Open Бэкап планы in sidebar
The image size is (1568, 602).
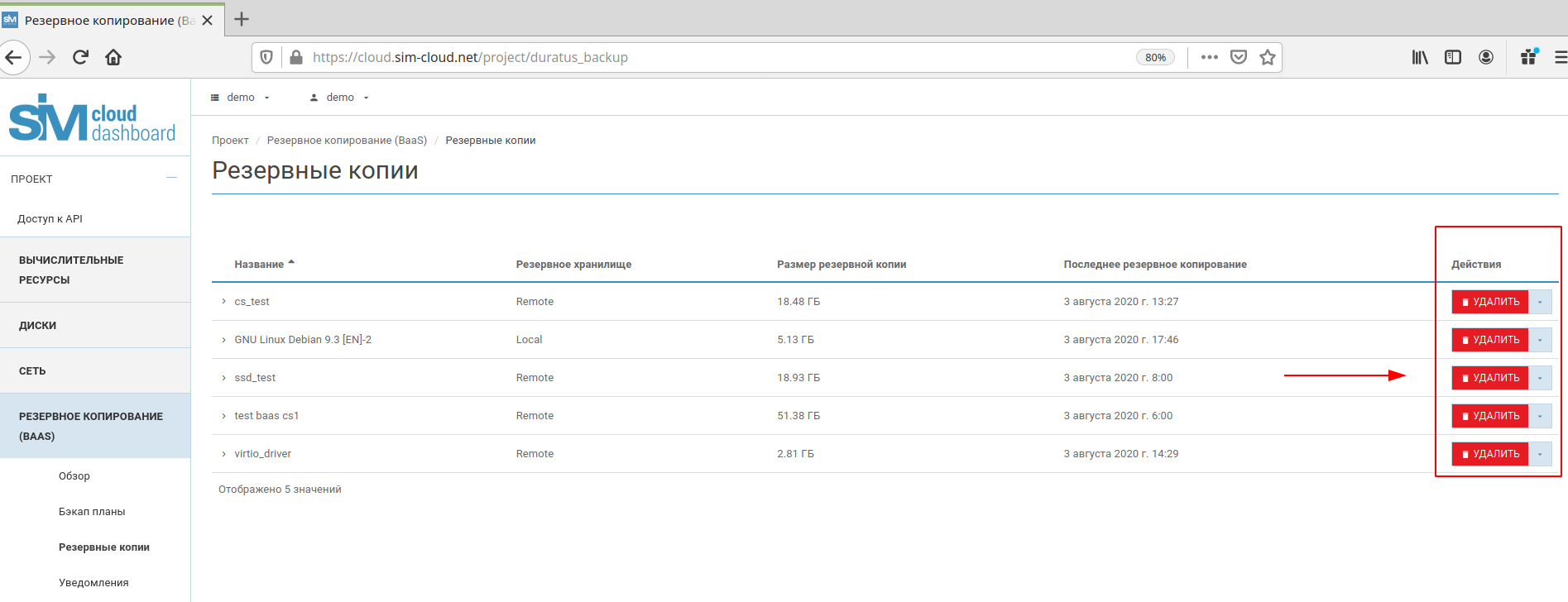(x=92, y=512)
